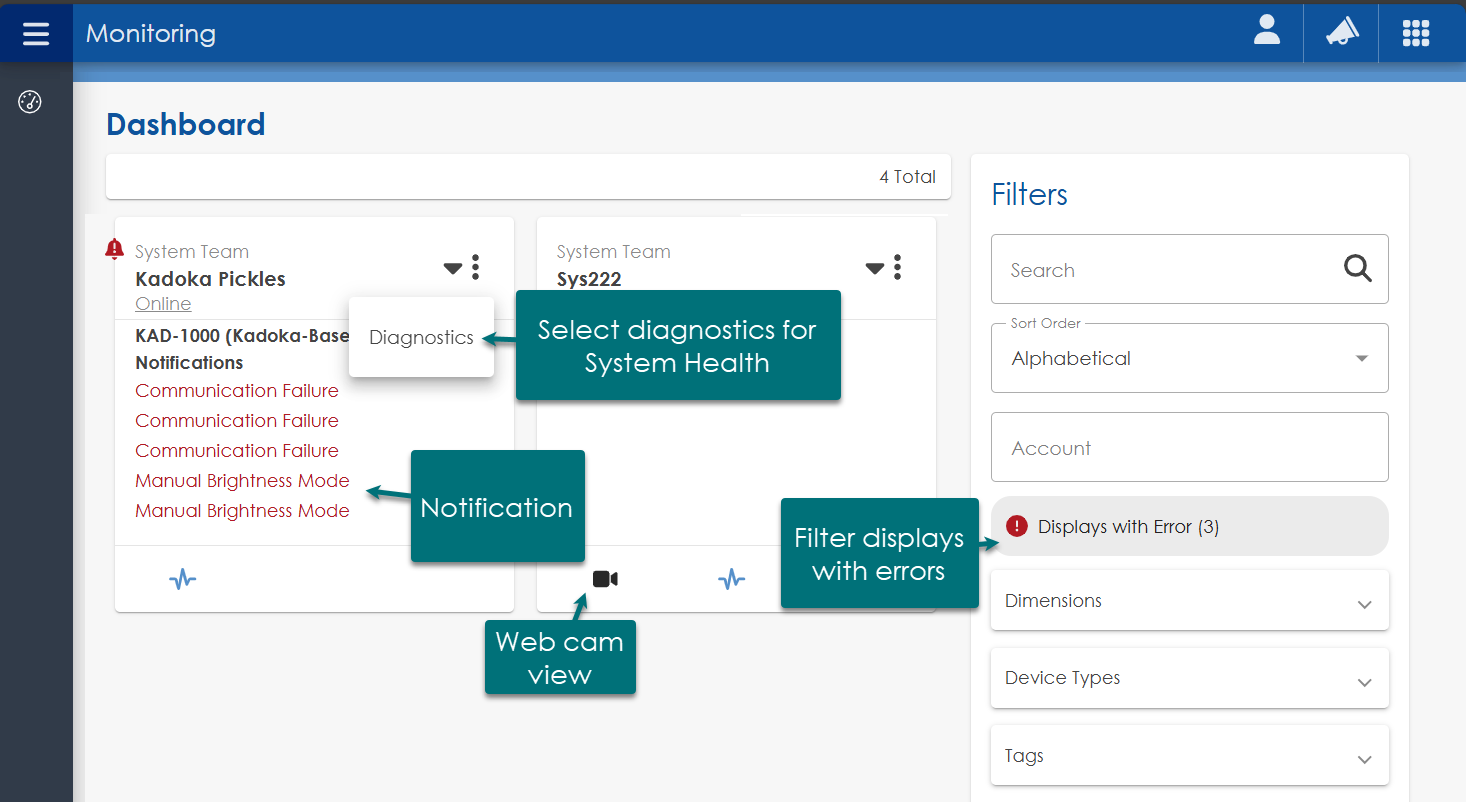Click the megaphone announcements icon
1466x802 pixels.
coord(1342,33)
